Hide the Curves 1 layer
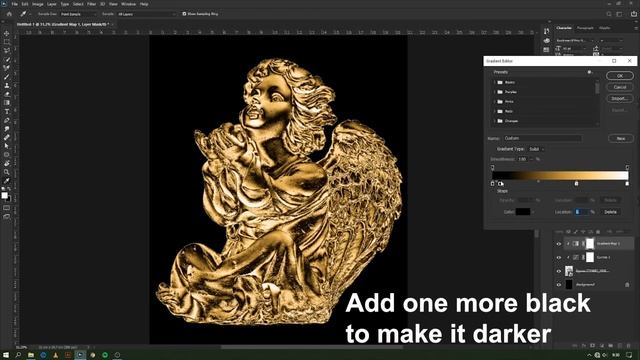This screenshot has height=360, width=640. pos(559,258)
